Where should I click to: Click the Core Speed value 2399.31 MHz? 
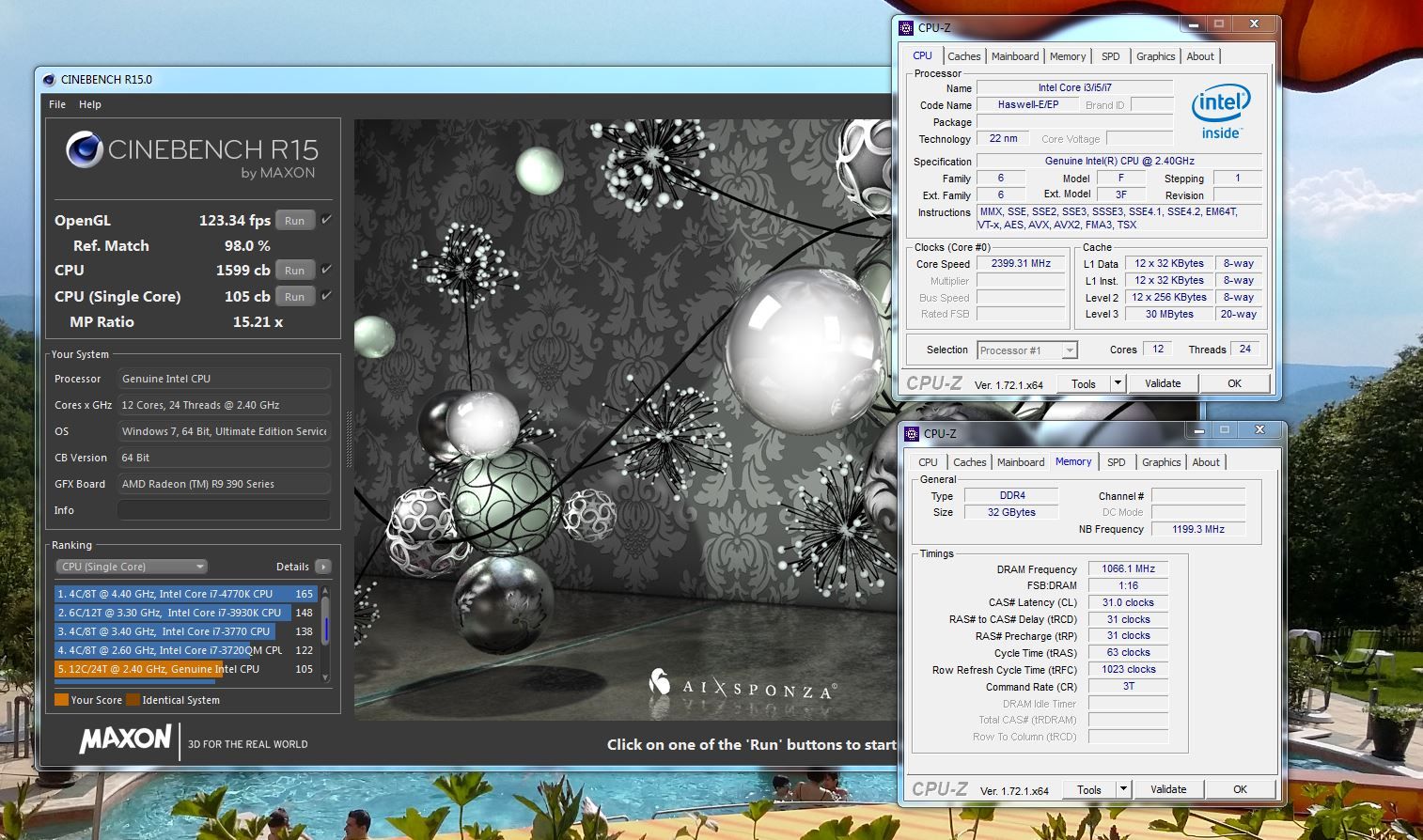click(1021, 264)
